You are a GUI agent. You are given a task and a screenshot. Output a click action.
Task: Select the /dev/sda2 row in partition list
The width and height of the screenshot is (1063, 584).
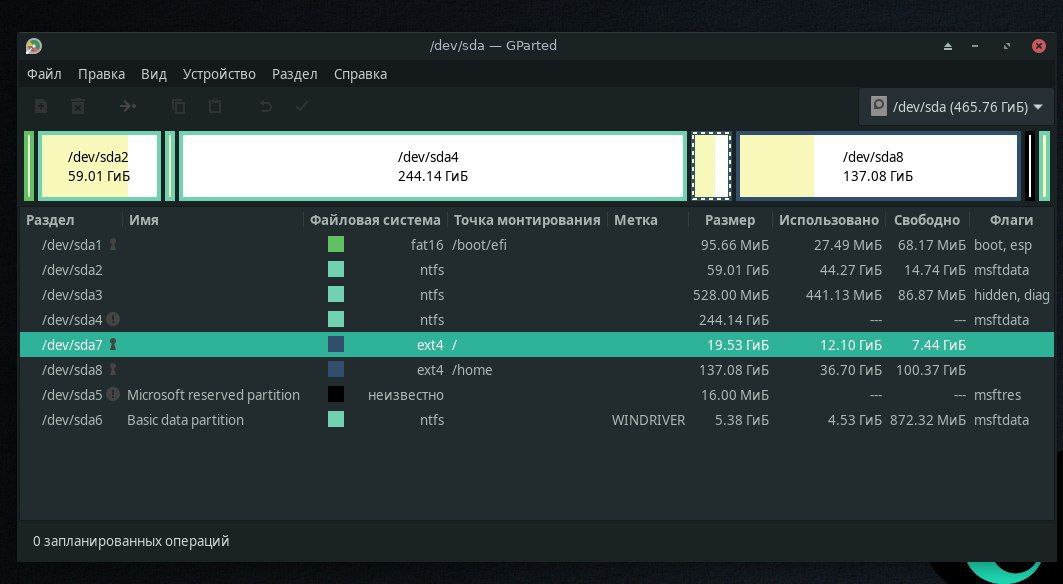(536, 269)
